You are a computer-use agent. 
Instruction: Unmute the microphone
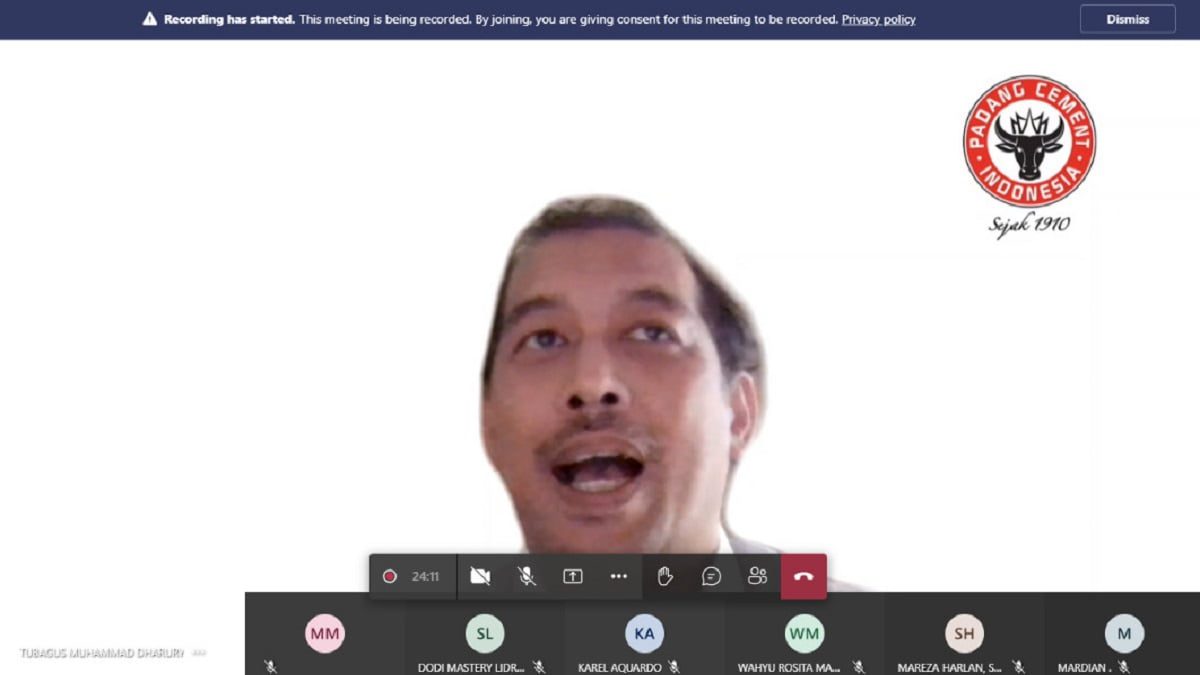(526, 576)
